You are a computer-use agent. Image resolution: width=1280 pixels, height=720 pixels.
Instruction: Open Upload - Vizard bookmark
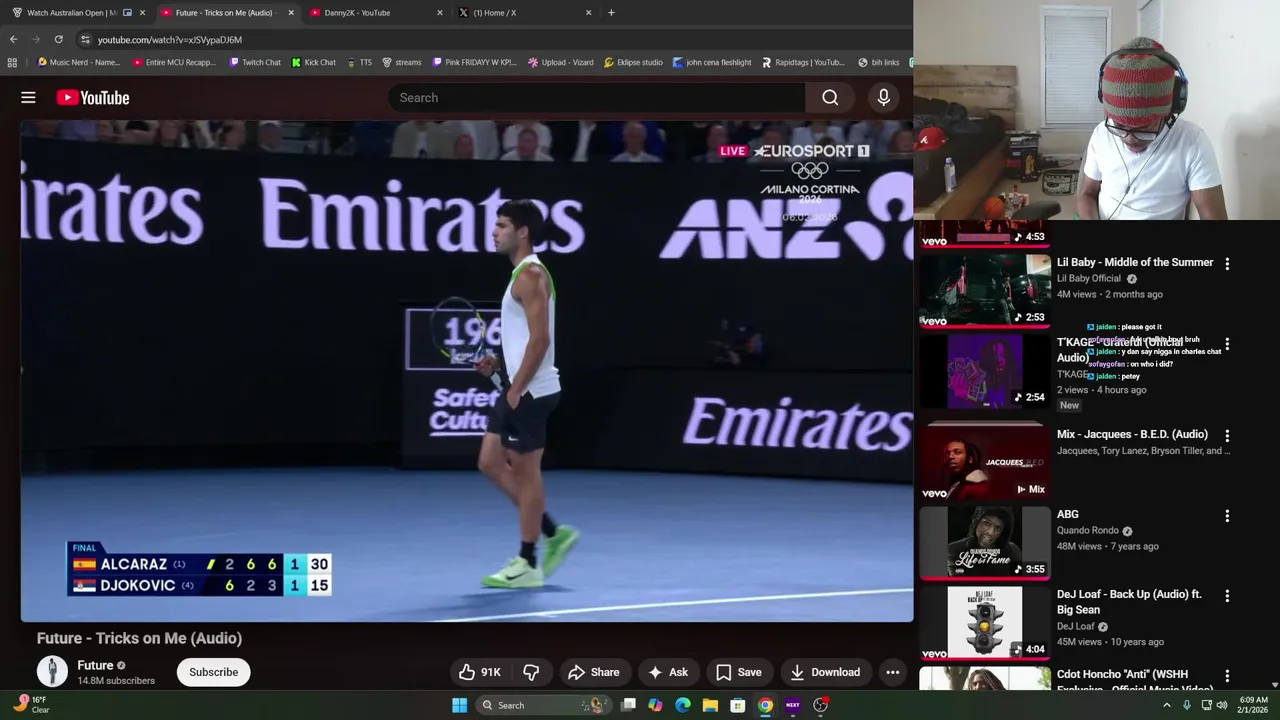[x=561, y=62]
